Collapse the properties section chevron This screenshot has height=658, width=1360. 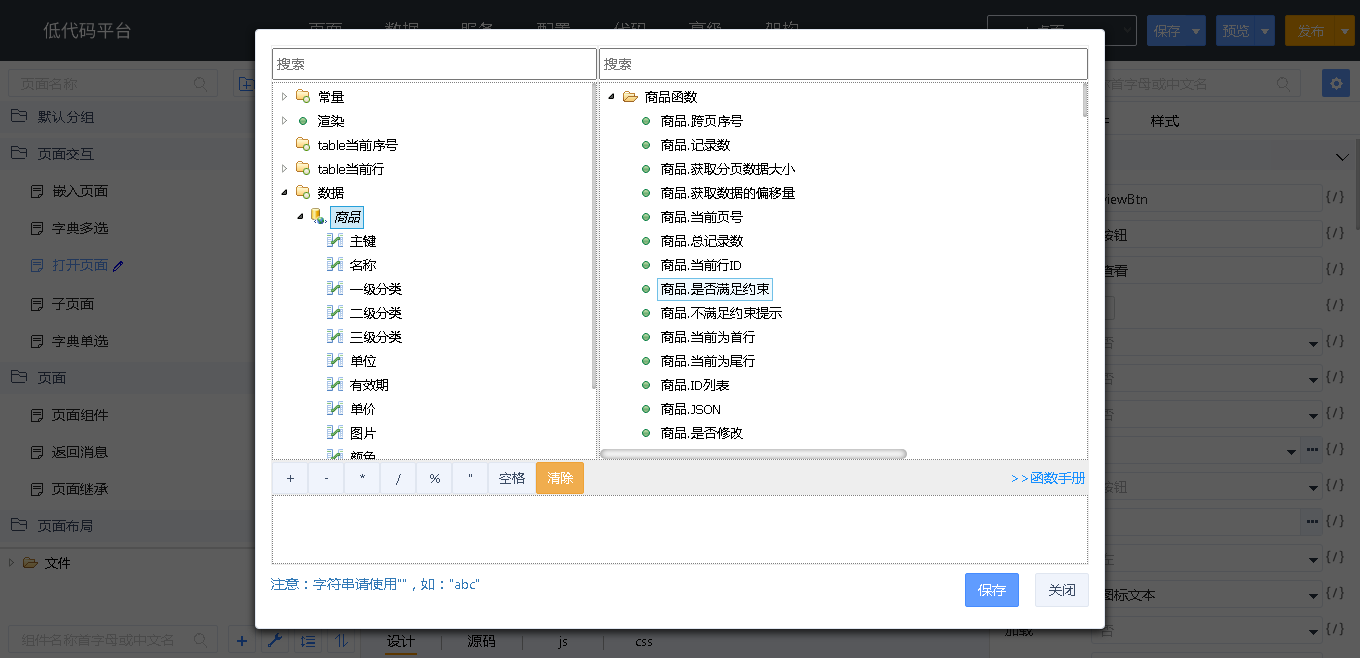point(1342,158)
